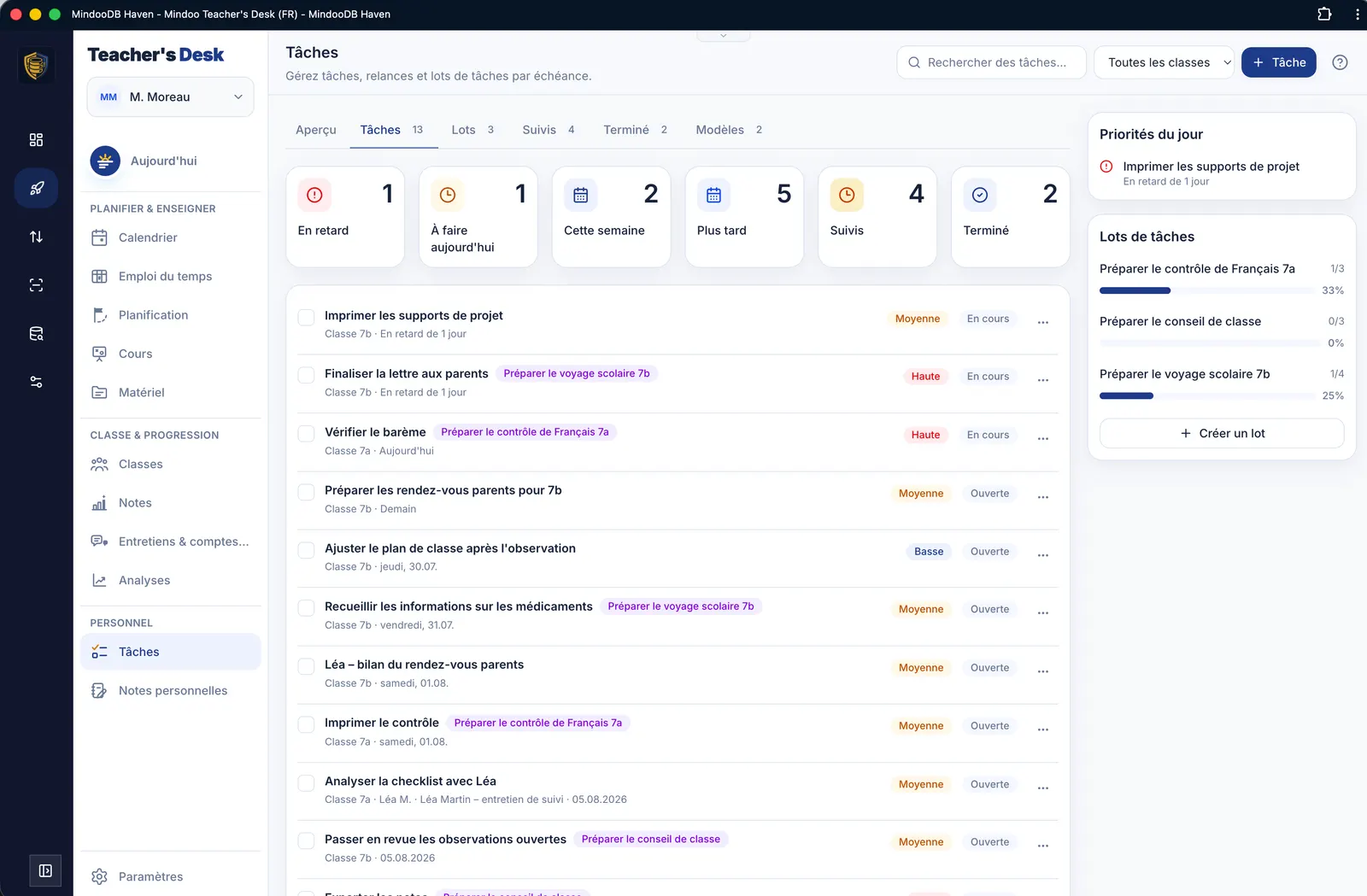
Task: Check off Finaliser la lettre aux parents
Action: coord(306,375)
